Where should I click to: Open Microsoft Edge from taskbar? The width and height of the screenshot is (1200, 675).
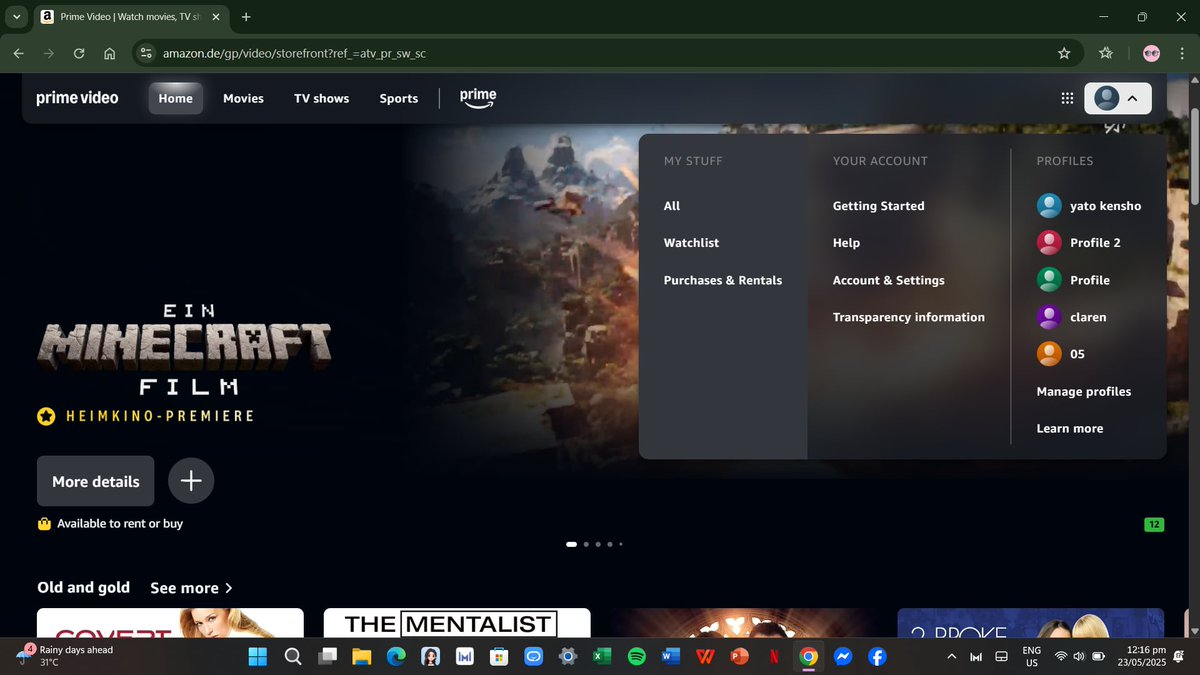coord(396,657)
